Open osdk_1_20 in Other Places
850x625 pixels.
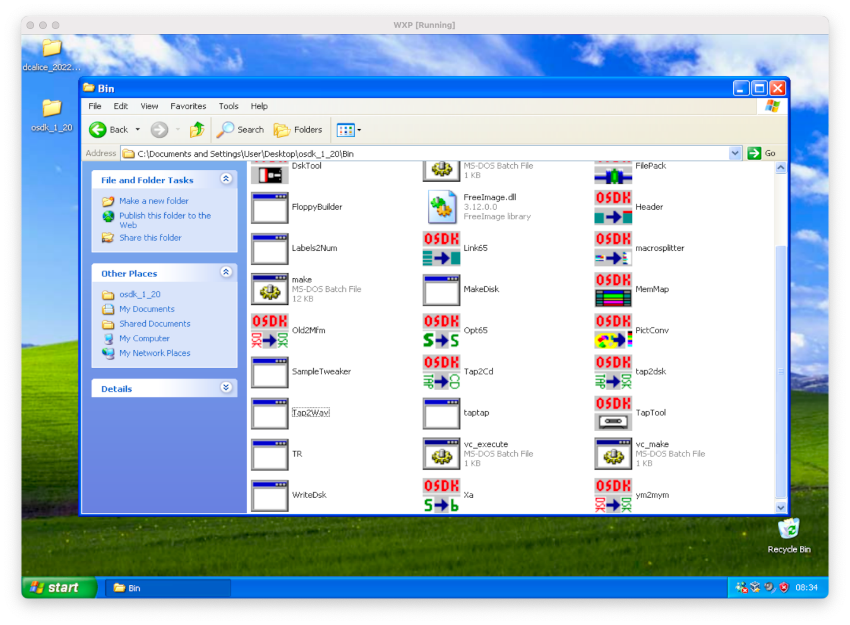[x=140, y=294]
